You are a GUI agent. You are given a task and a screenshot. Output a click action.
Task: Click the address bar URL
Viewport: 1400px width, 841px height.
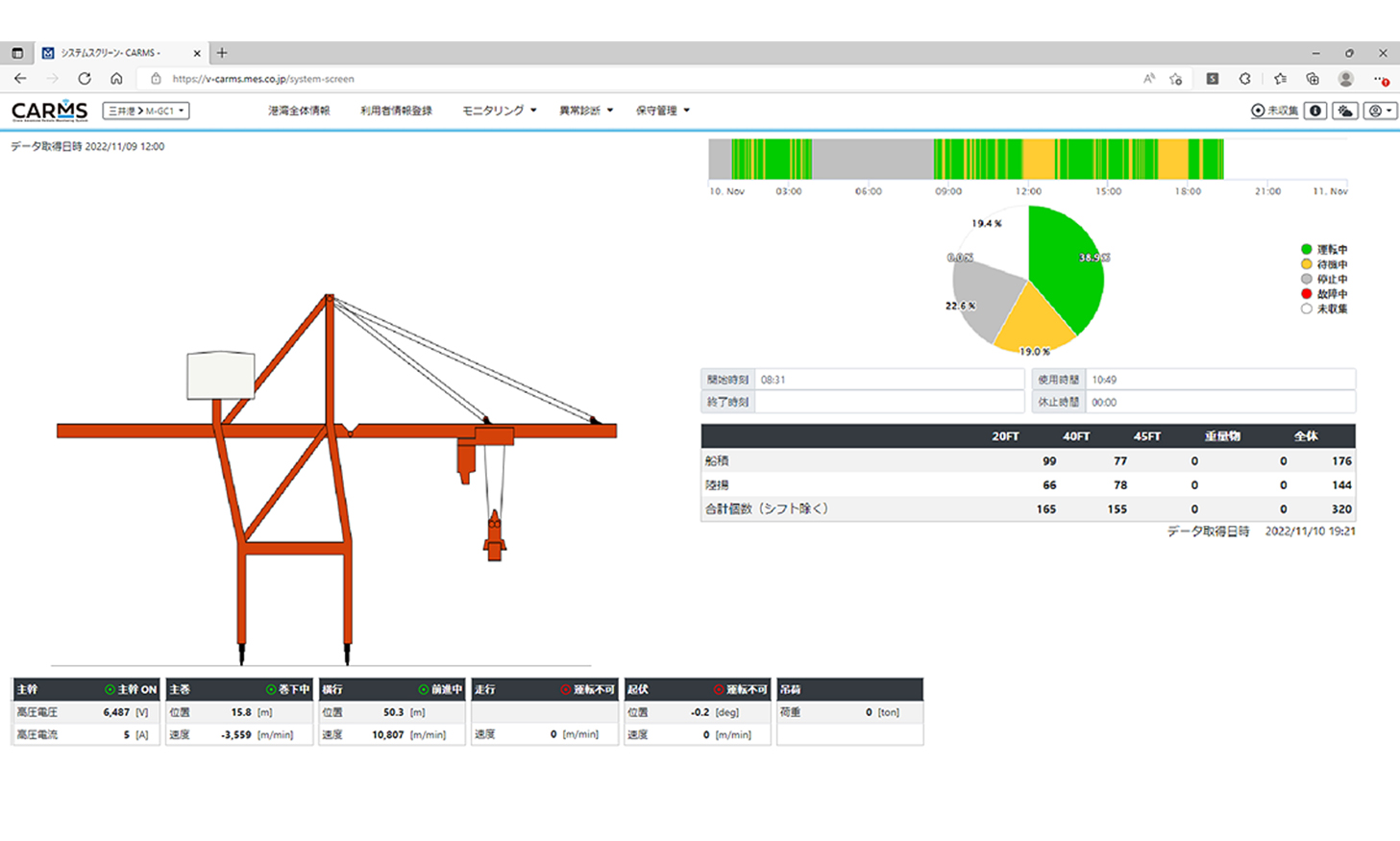coord(263,79)
